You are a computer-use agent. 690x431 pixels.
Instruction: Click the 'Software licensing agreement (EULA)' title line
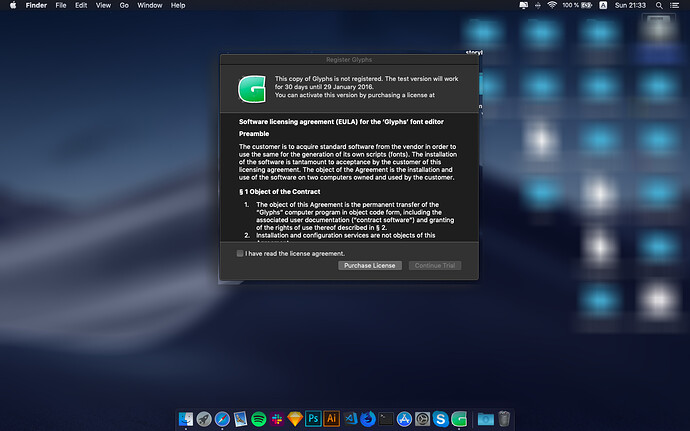click(x=341, y=122)
